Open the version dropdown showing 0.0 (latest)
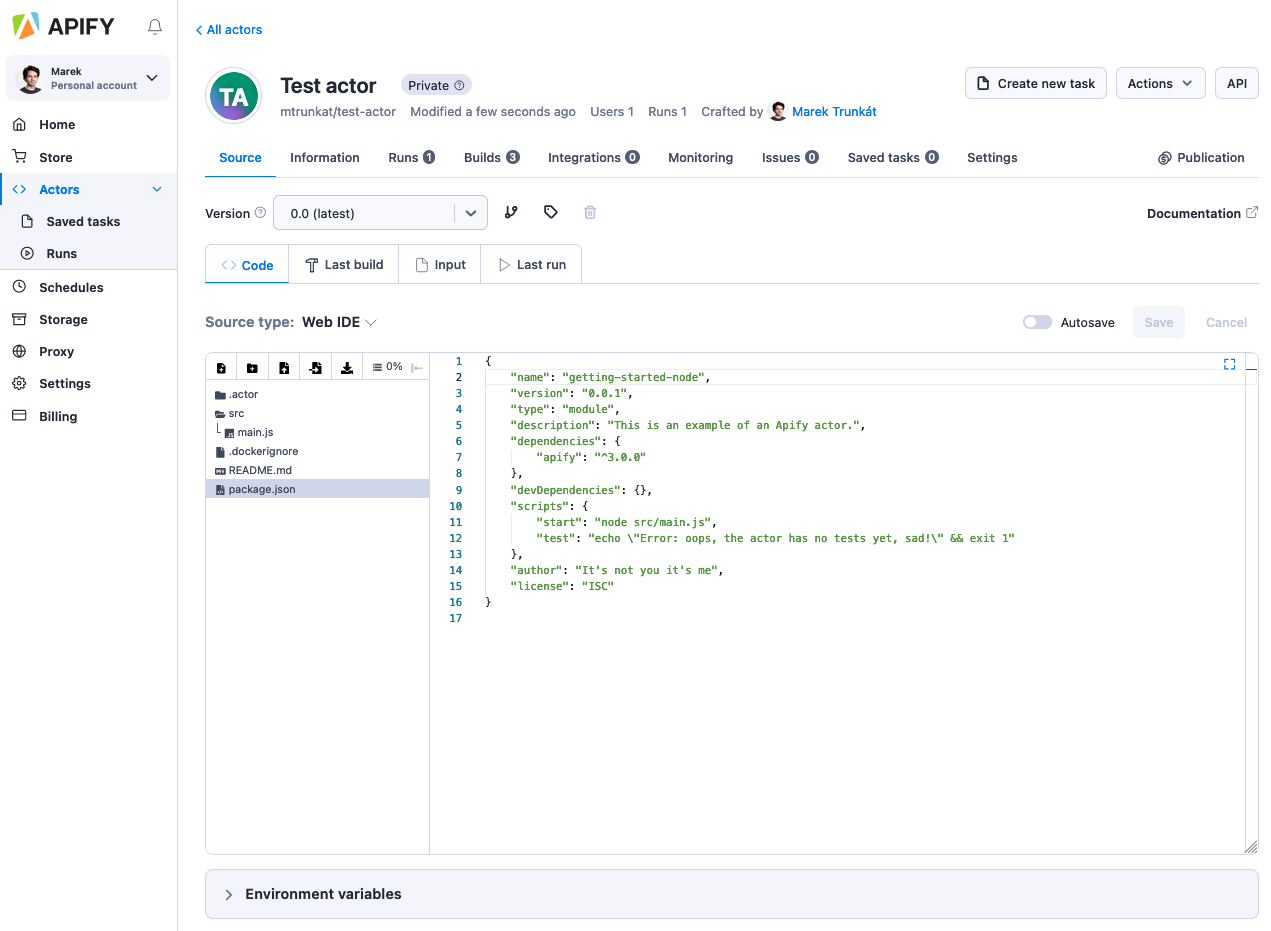The height and width of the screenshot is (931, 1271). (380, 212)
